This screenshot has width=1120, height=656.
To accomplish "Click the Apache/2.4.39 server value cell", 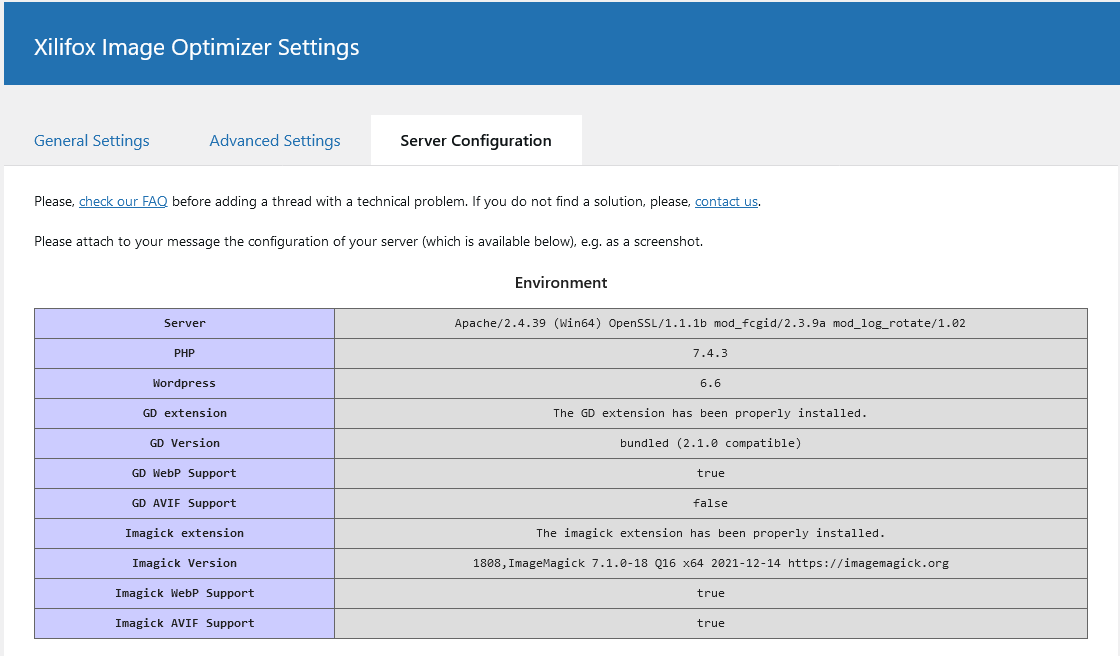I will (x=710, y=324).
